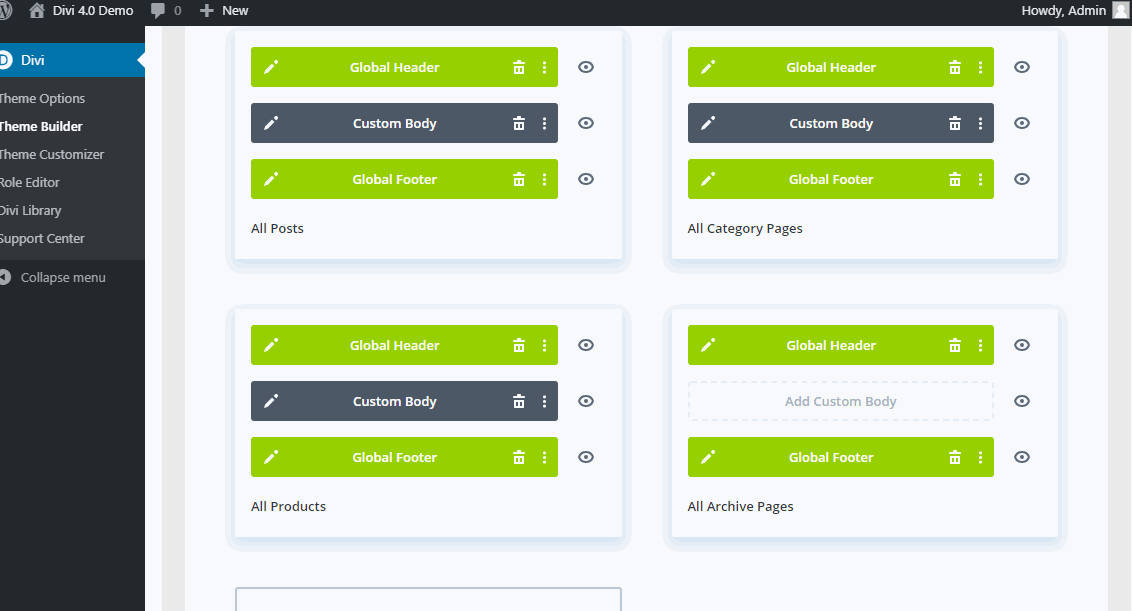Edit Custom Body in All Products template
Image resolution: width=1132 pixels, height=611 pixels.
271,402
